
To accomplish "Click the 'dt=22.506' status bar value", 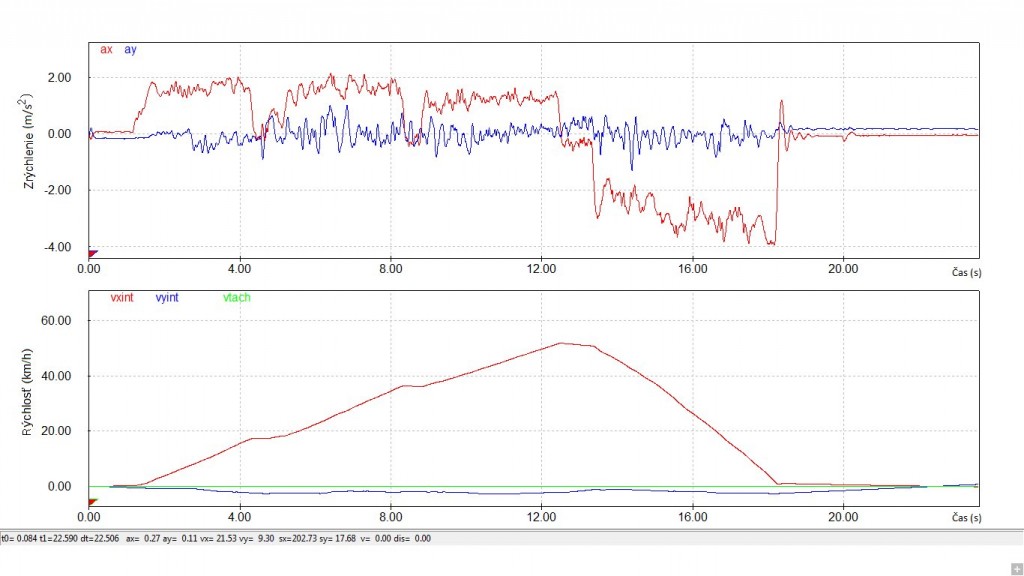I will tap(99, 539).
